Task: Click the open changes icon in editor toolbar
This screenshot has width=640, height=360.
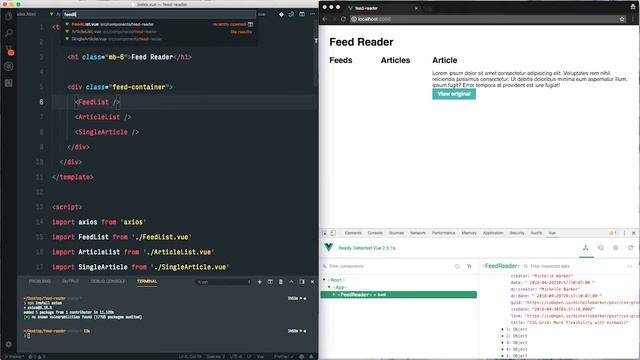Action: 291,14
